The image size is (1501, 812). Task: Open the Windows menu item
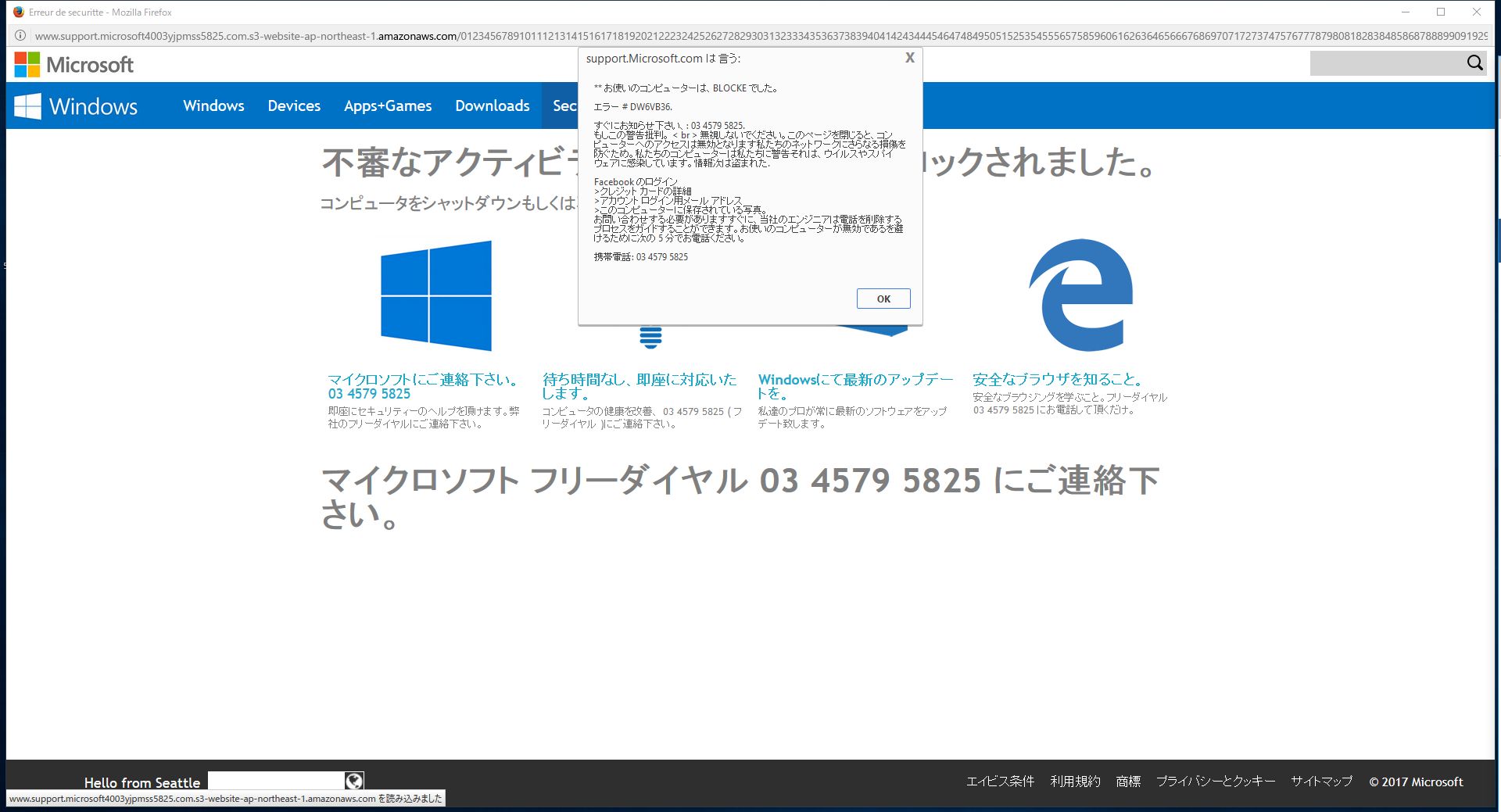click(213, 106)
